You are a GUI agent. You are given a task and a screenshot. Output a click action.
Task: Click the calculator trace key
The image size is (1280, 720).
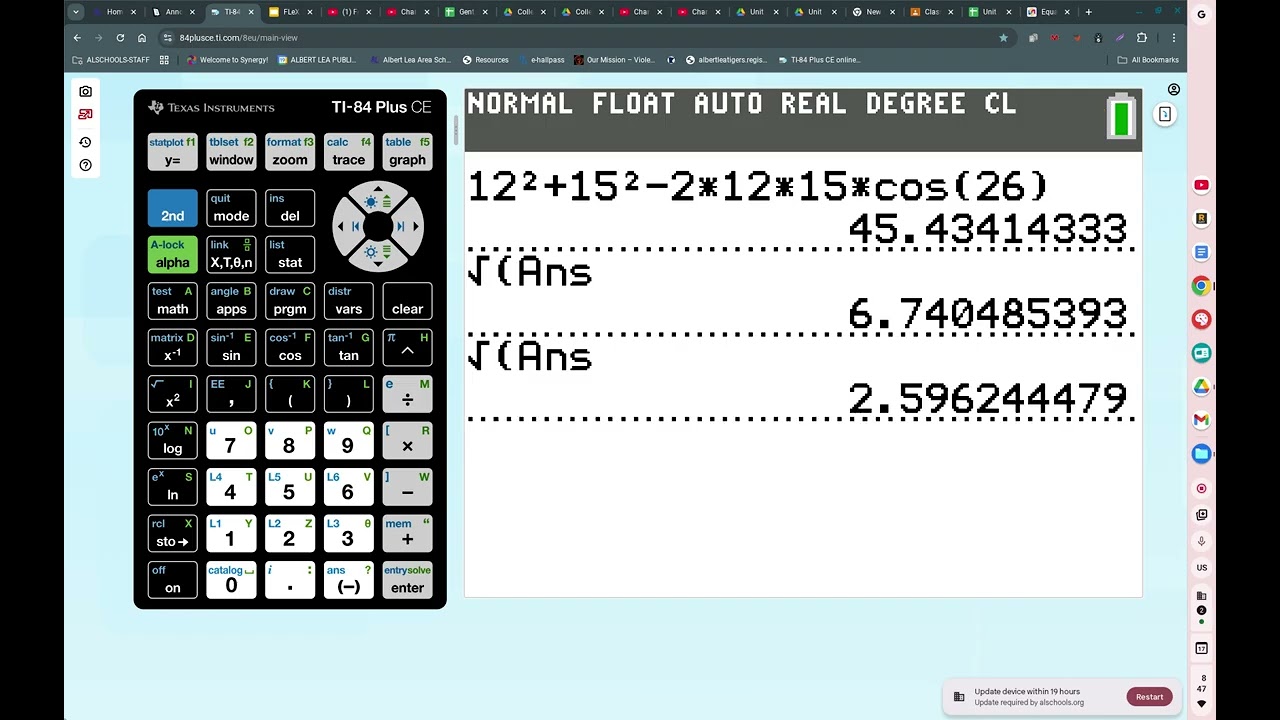coord(349,152)
